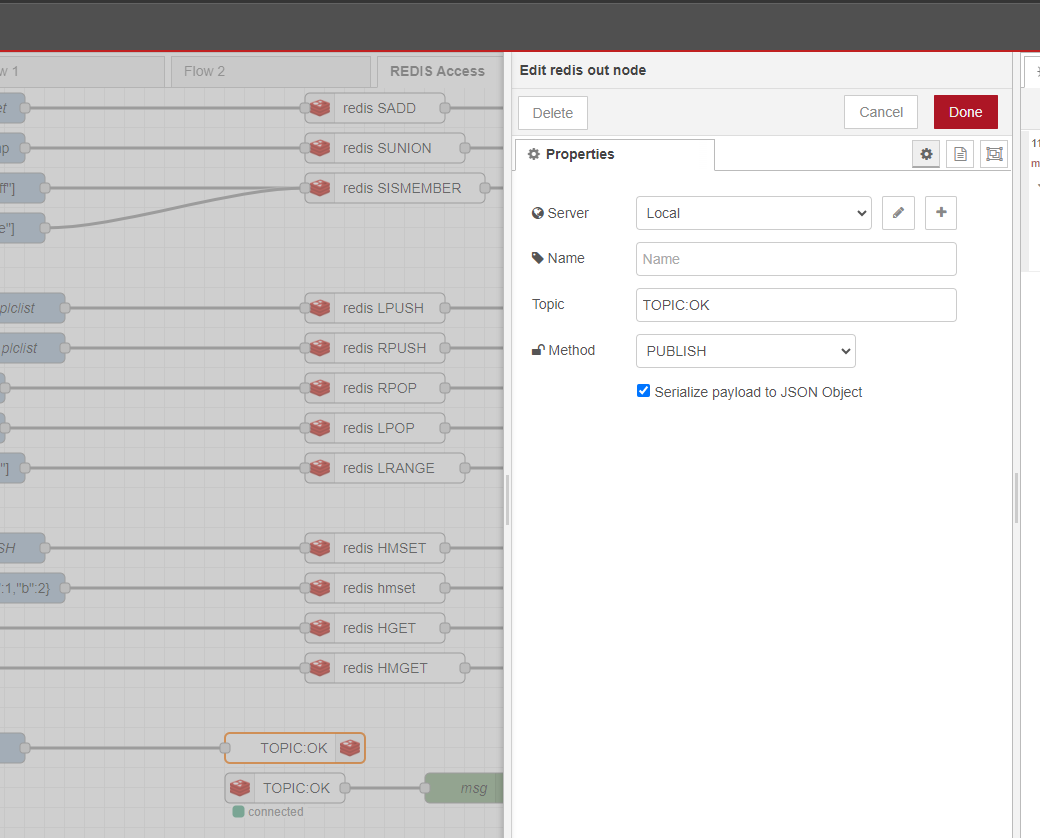Select the redis hmset lowercase node icon
Viewport: 1040px width, 838px height.
tap(320, 588)
